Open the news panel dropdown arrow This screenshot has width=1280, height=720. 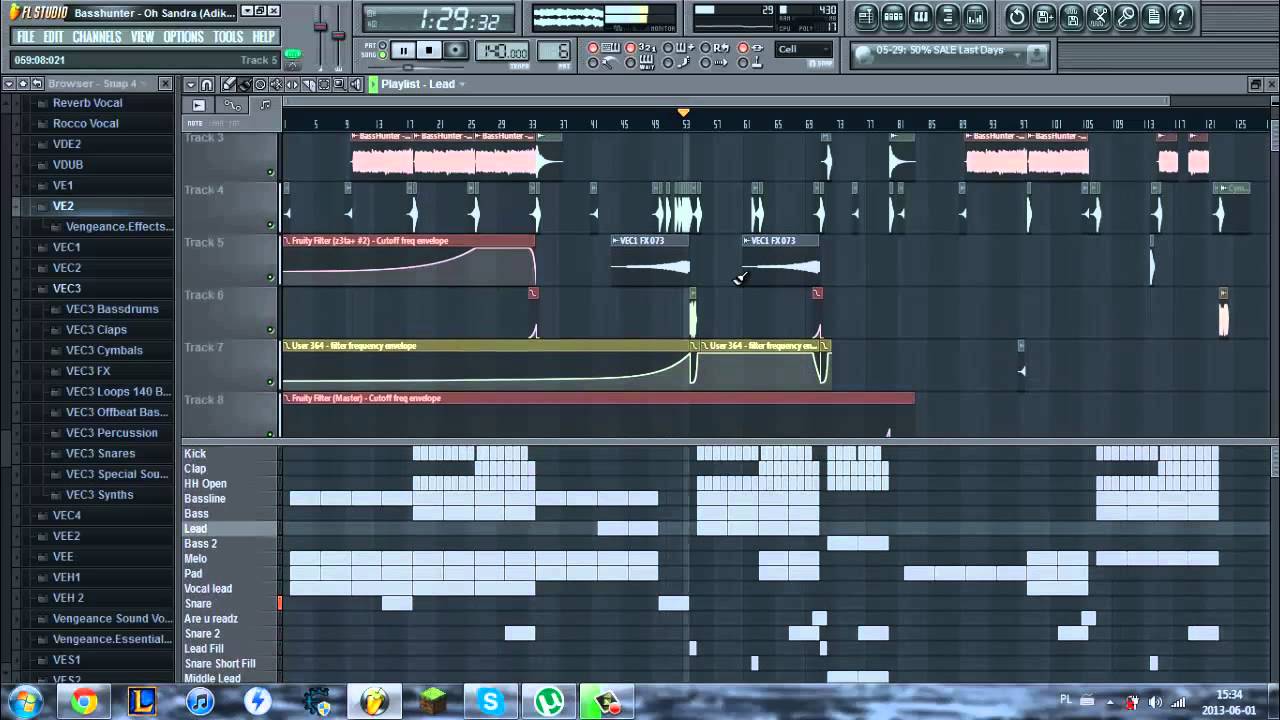coord(1017,55)
